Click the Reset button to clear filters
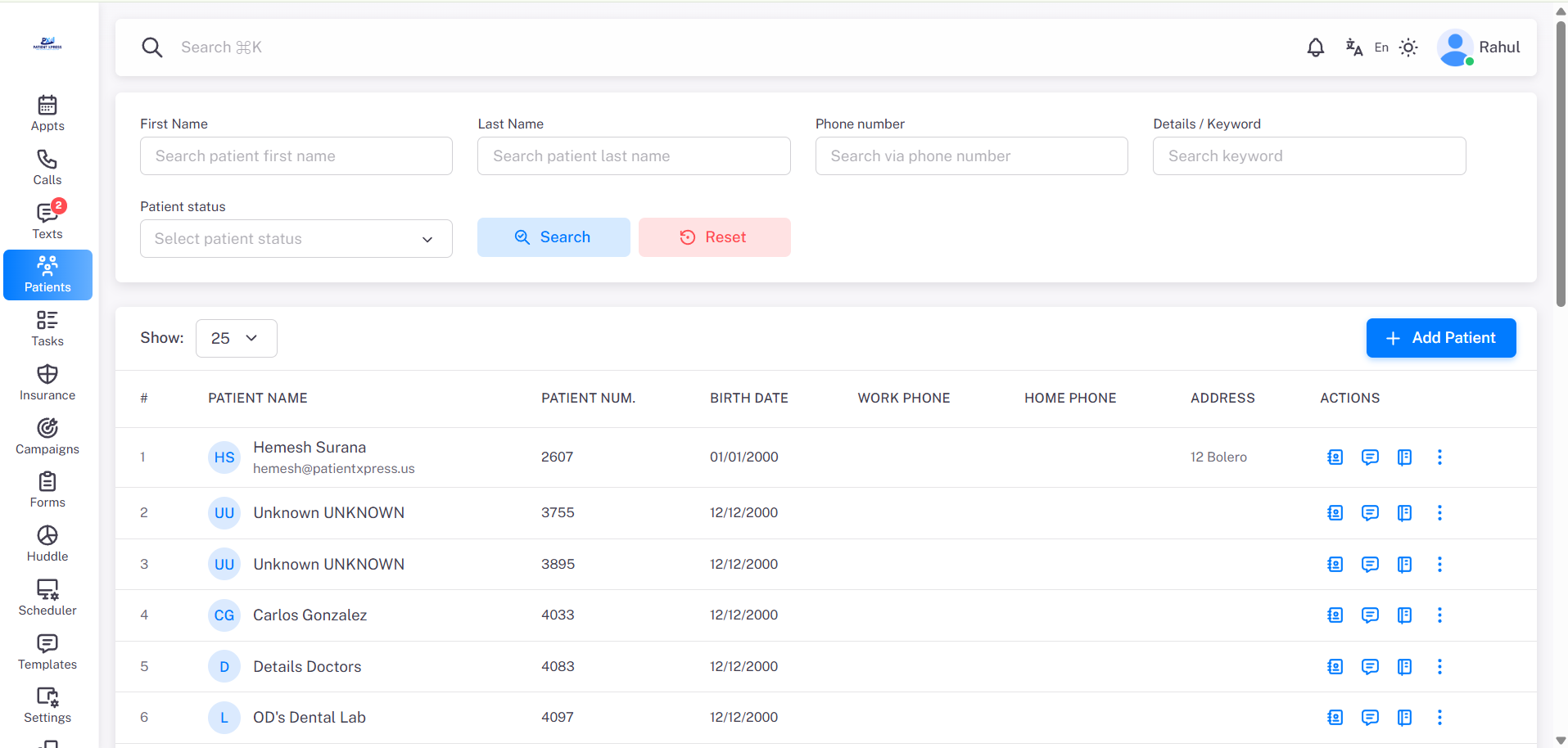 pos(714,237)
